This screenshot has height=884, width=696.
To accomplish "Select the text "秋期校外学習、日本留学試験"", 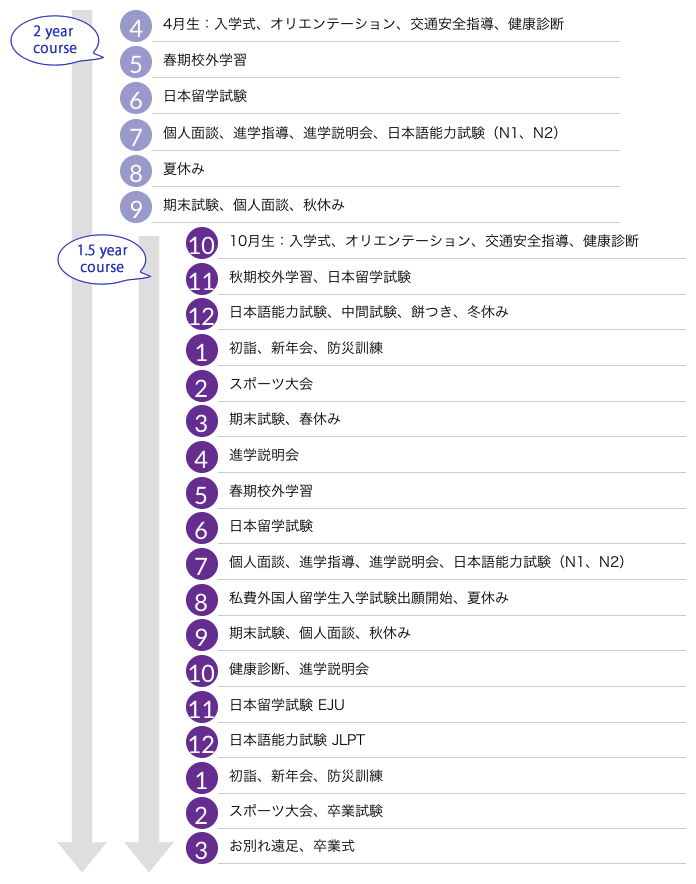I will [320, 277].
